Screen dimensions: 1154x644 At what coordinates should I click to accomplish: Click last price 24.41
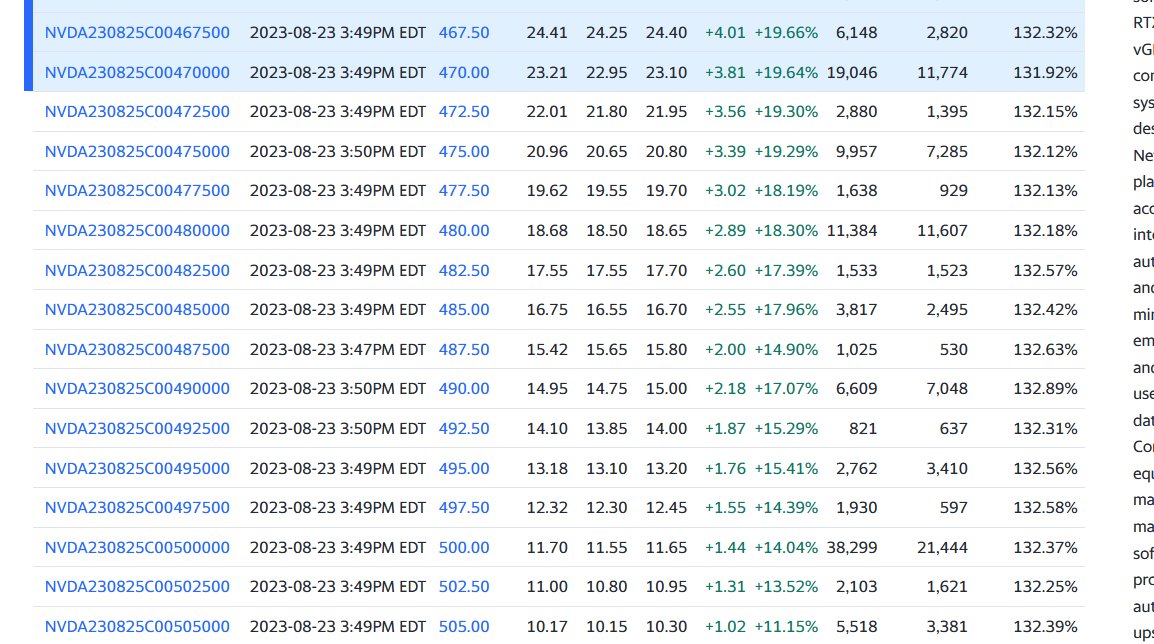tap(547, 32)
